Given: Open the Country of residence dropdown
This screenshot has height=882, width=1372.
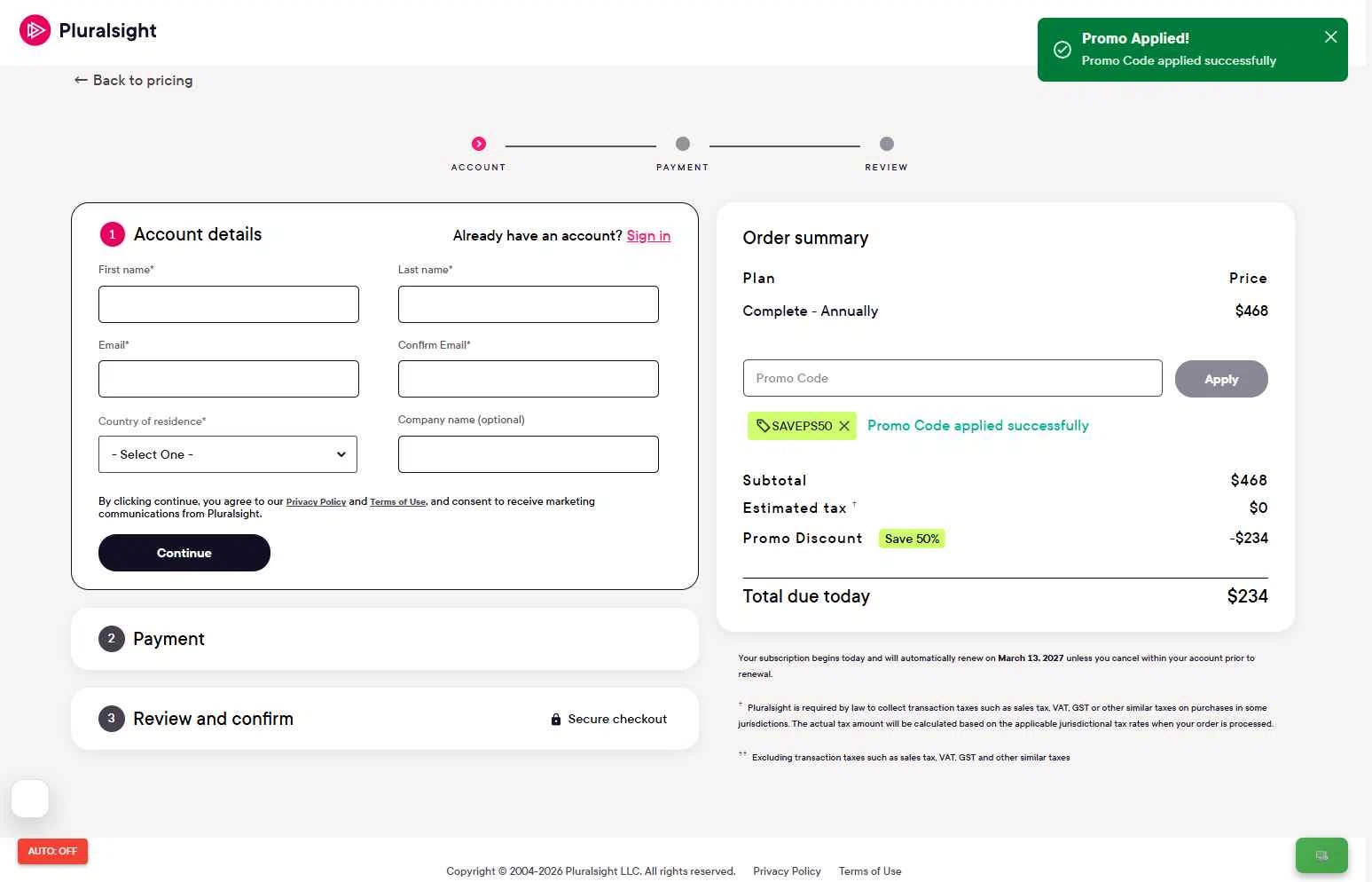Looking at the screenshot, I should pyautogui.click(x=228, y=454).
